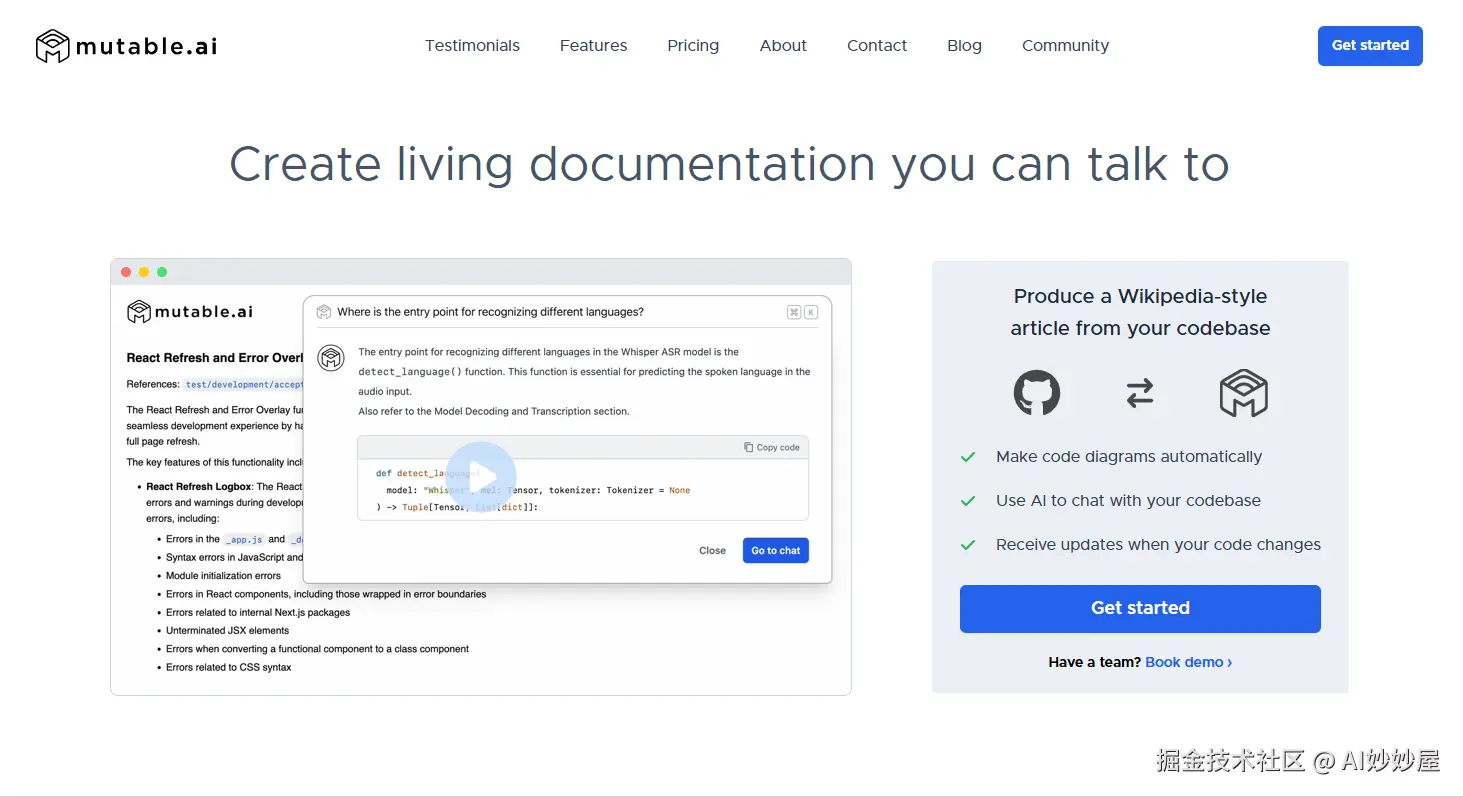Click 'test/development/accept' reference tag

[x=243, y=385]
